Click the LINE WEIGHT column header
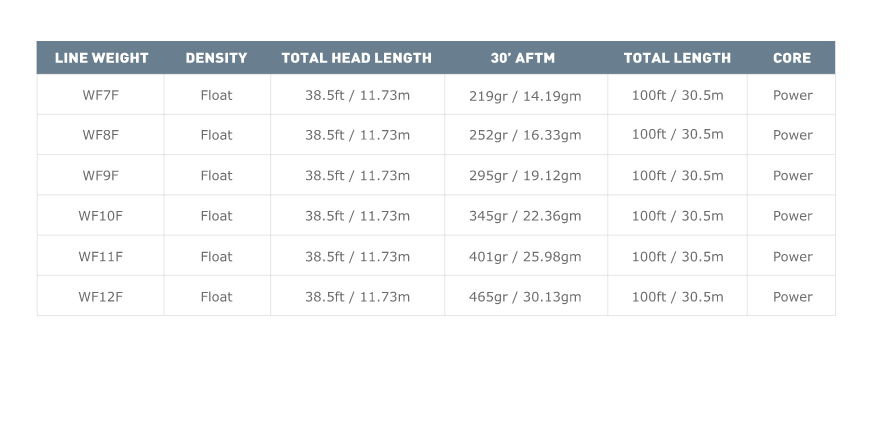 [x=101, y=58]
